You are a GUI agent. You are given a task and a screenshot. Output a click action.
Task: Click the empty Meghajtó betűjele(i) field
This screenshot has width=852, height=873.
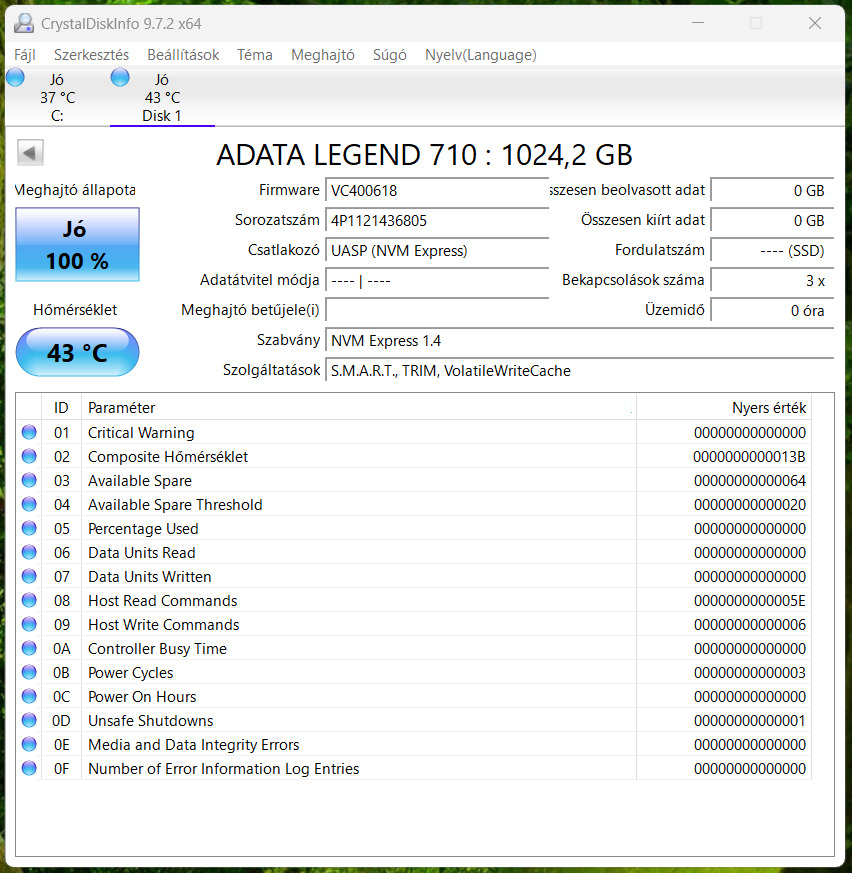tap(437, 311)
